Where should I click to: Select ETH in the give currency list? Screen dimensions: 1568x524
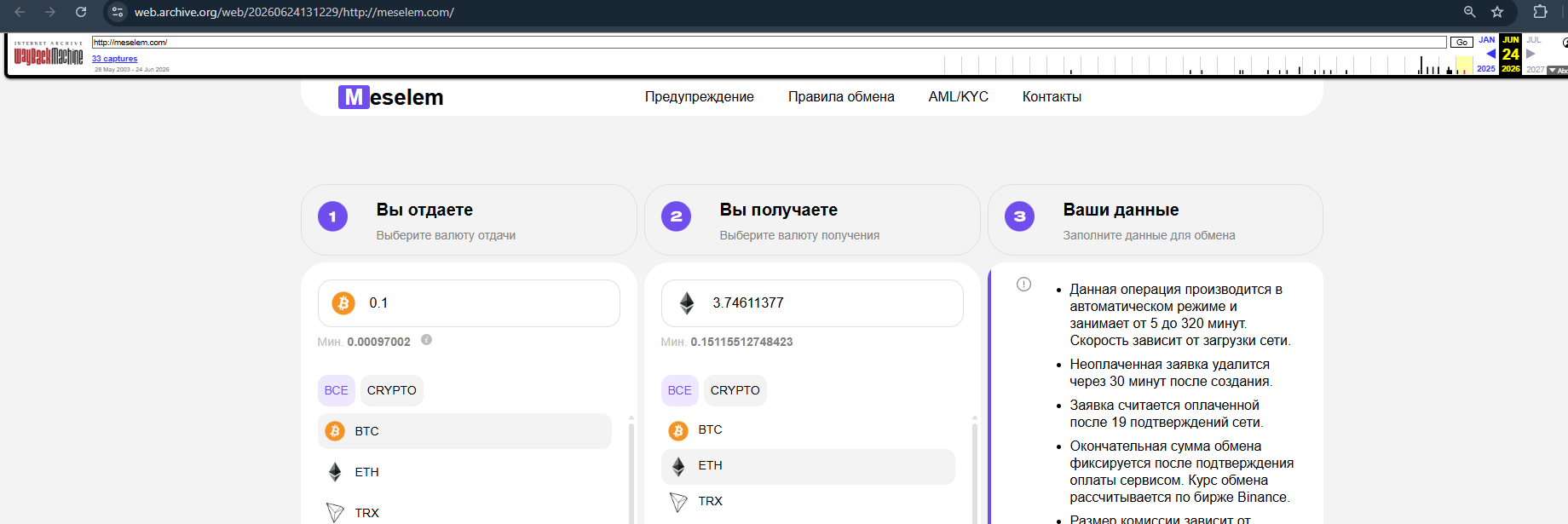click(x=464, y=472)
